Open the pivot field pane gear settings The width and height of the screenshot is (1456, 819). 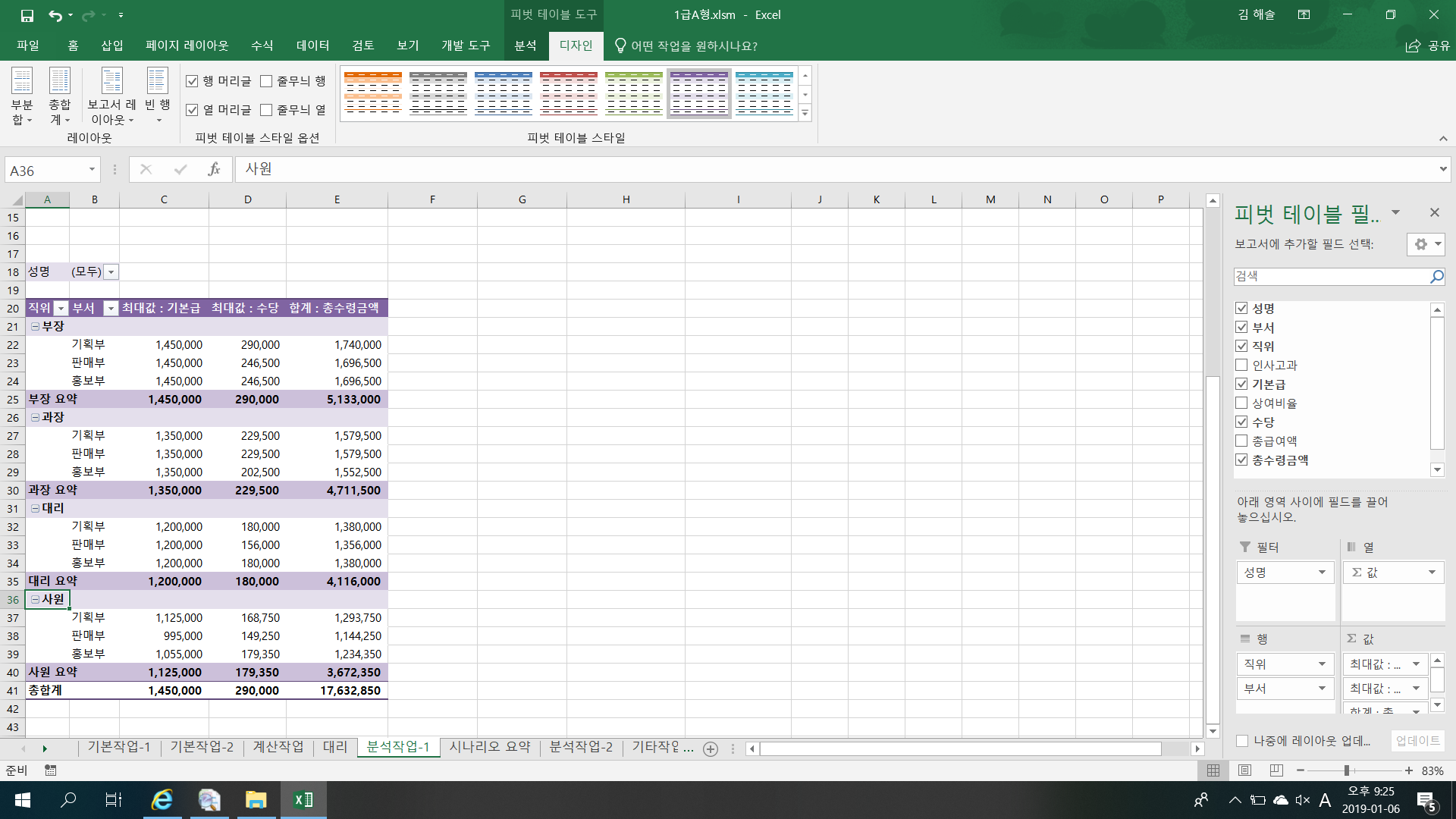click(x=1425, y=244)
